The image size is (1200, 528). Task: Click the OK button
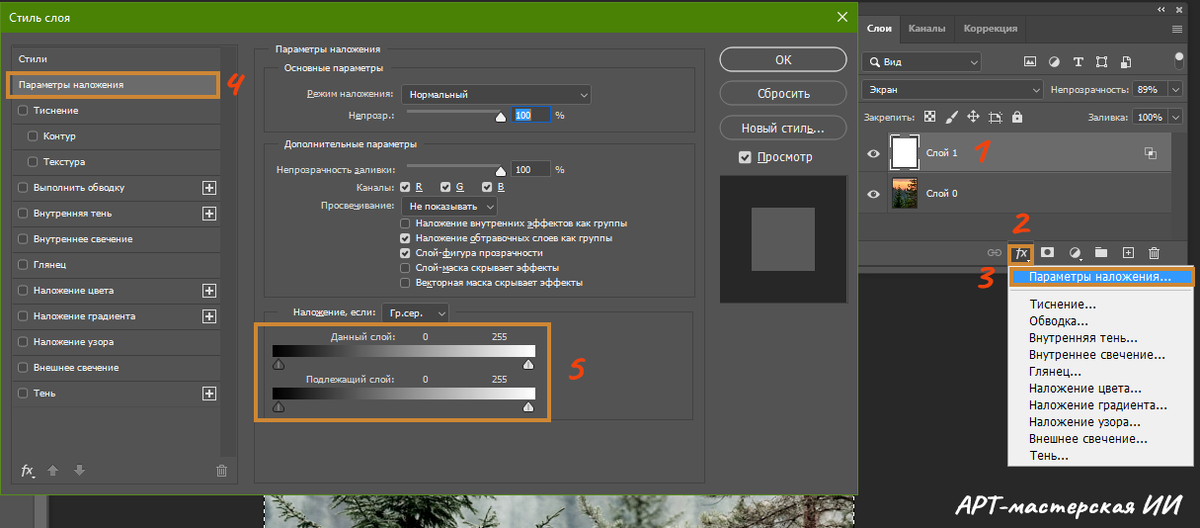pyautogui.click(x=783, y=60)
